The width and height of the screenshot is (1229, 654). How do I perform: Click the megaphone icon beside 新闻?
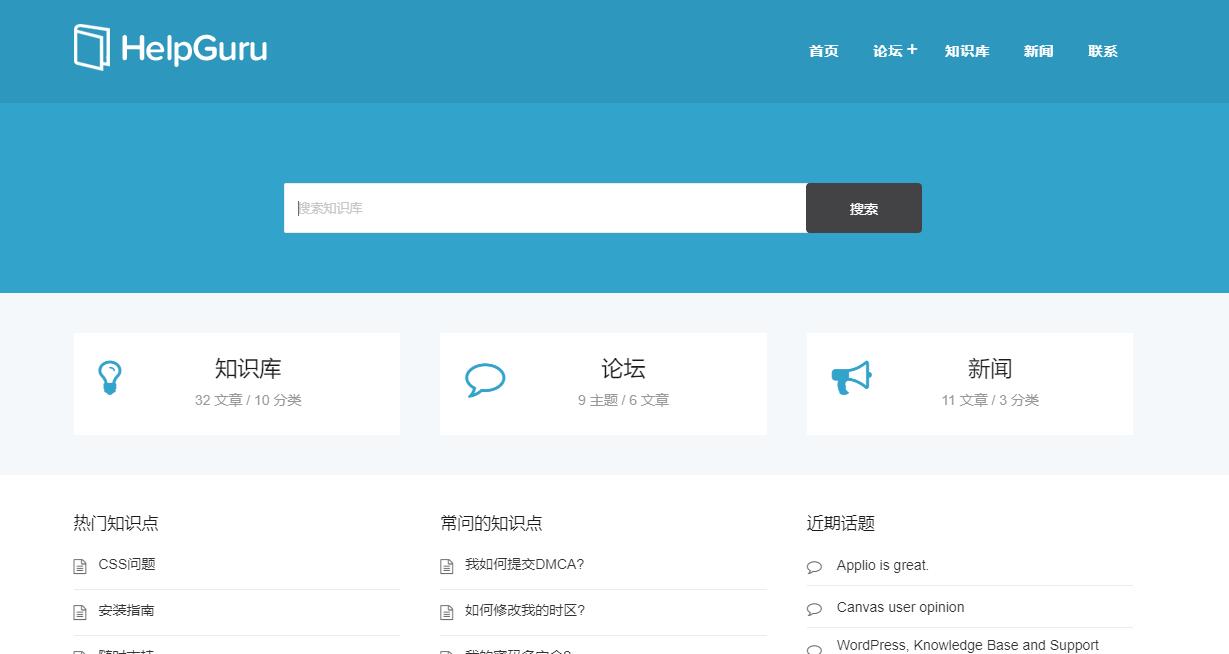(x=851, y=378)
